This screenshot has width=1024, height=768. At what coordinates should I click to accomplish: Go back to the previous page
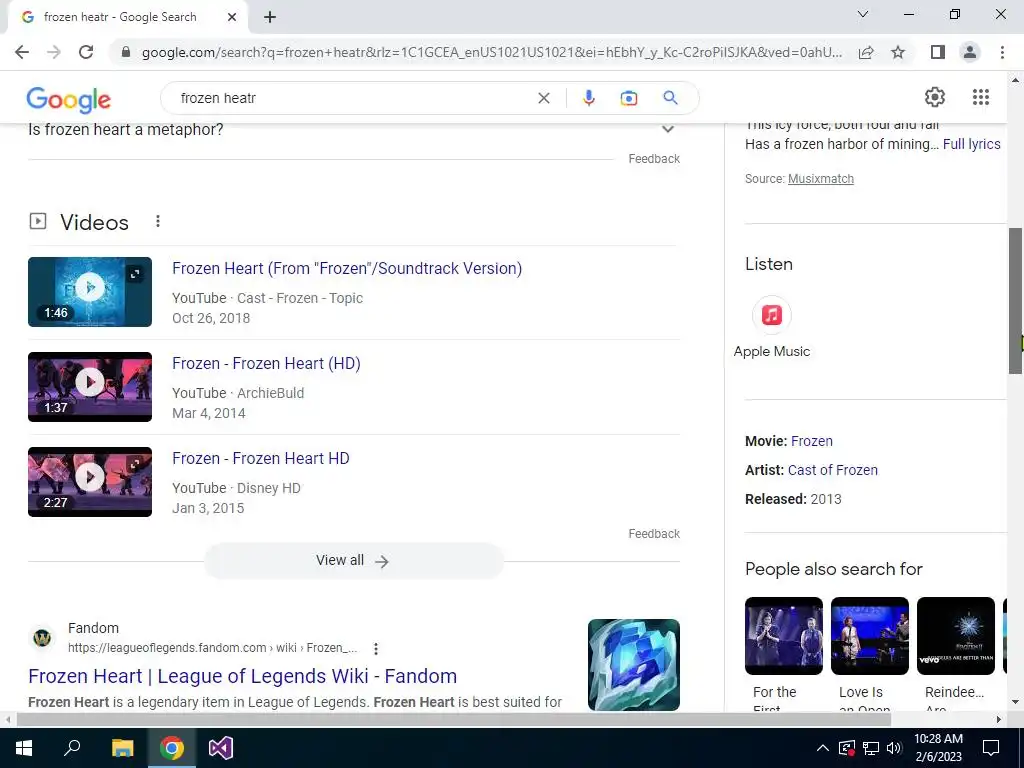coord(22,52)
